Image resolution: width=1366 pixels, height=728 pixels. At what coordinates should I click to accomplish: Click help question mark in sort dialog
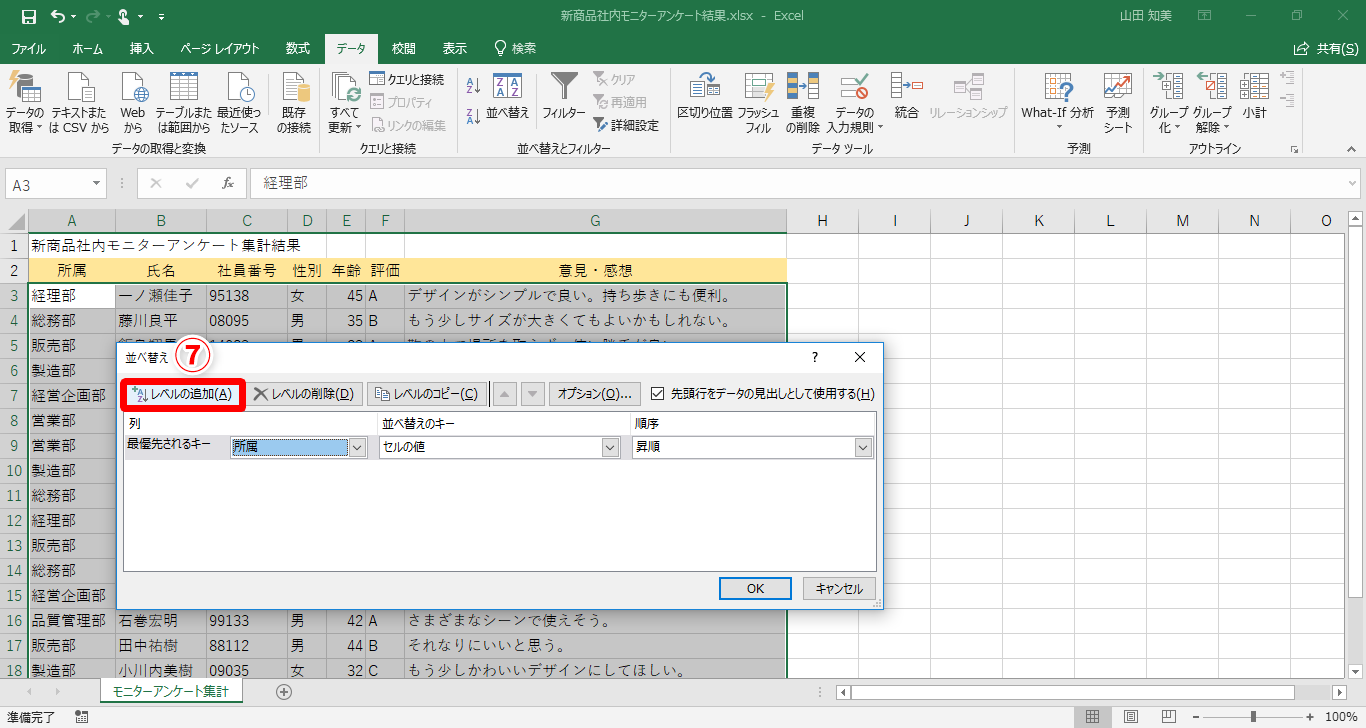click(x=815, y=357)
